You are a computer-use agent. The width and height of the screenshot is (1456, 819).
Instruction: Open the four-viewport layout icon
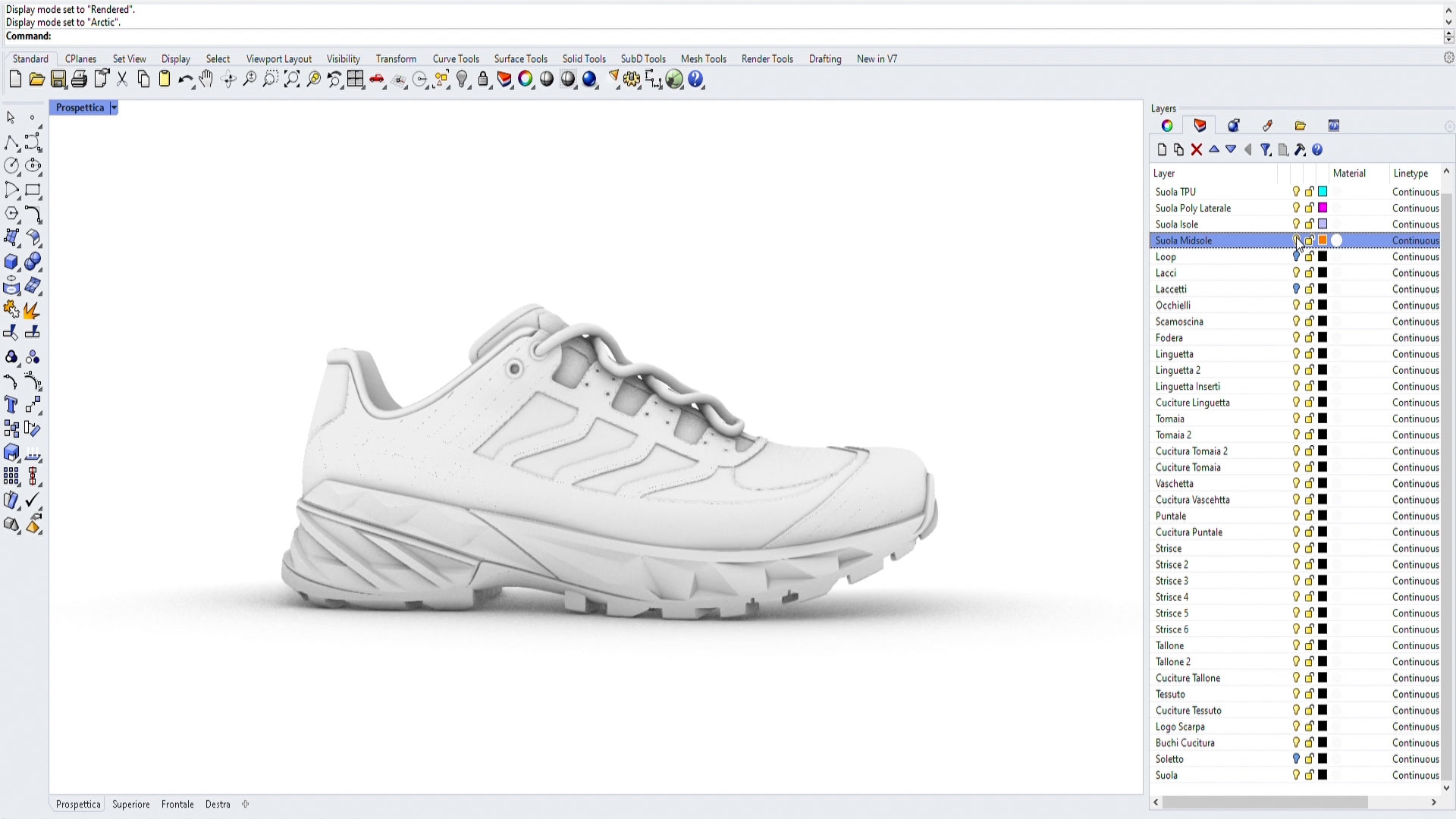click(356, 80)
